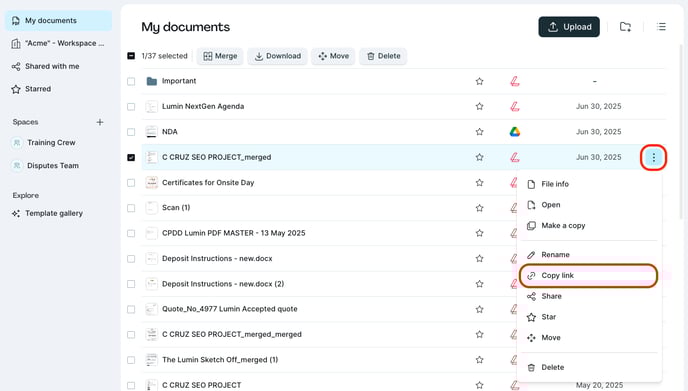The image size is (688, 391).
Task: Click the Upload button
Action: coord(569,27)
